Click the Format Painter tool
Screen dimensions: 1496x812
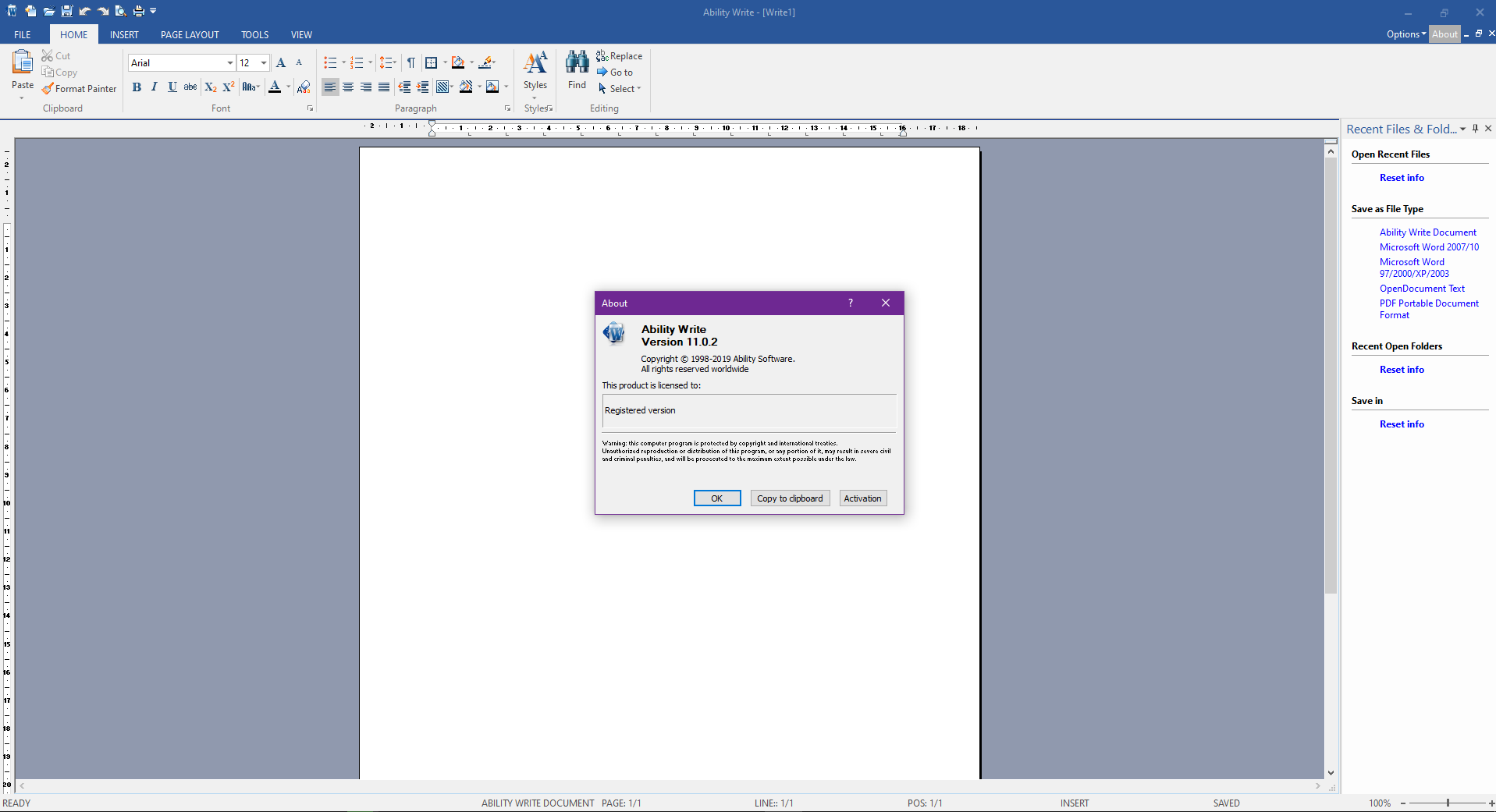coord(79,89)
